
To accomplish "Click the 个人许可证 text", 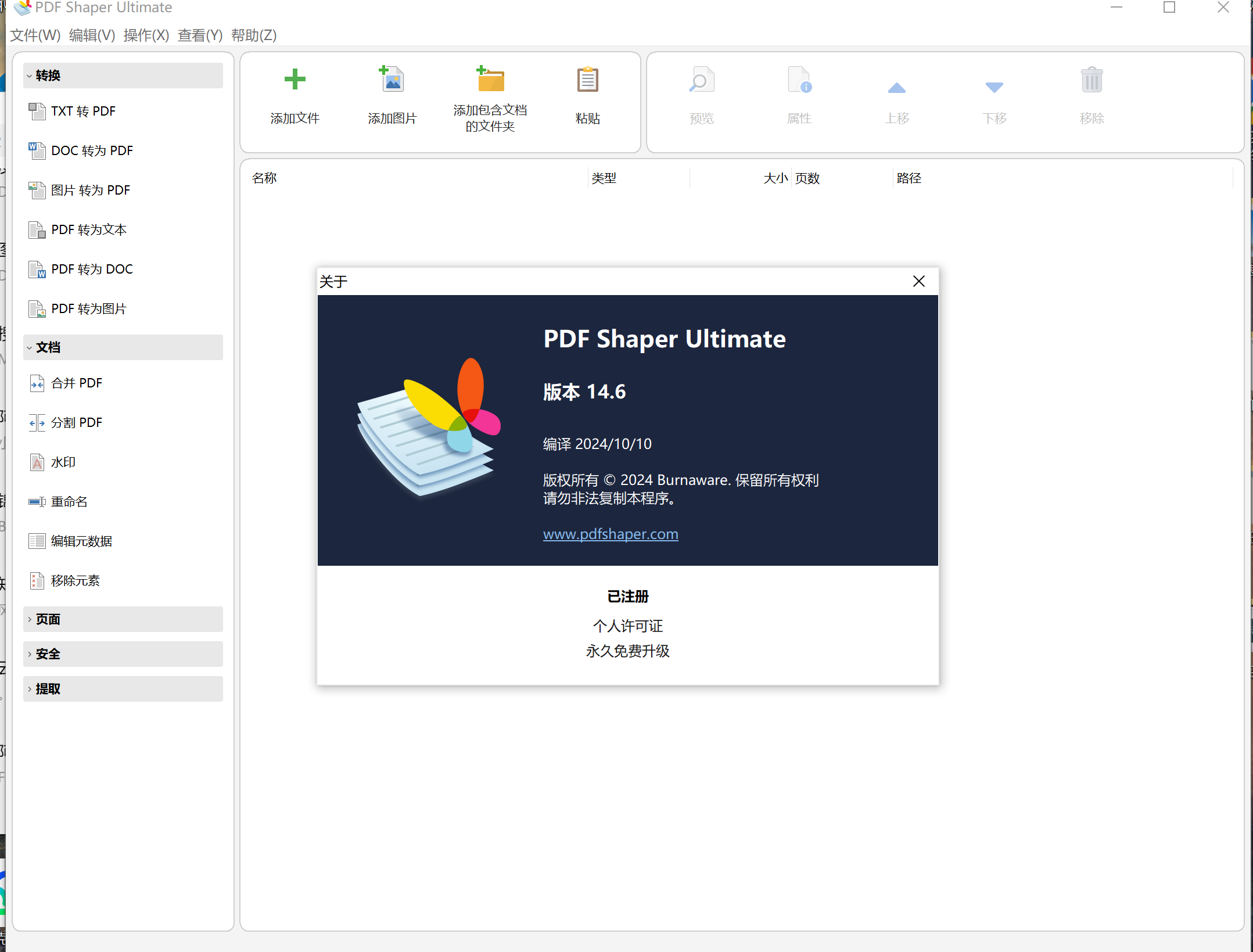I will pyautogui.click(x=627, y=626).
